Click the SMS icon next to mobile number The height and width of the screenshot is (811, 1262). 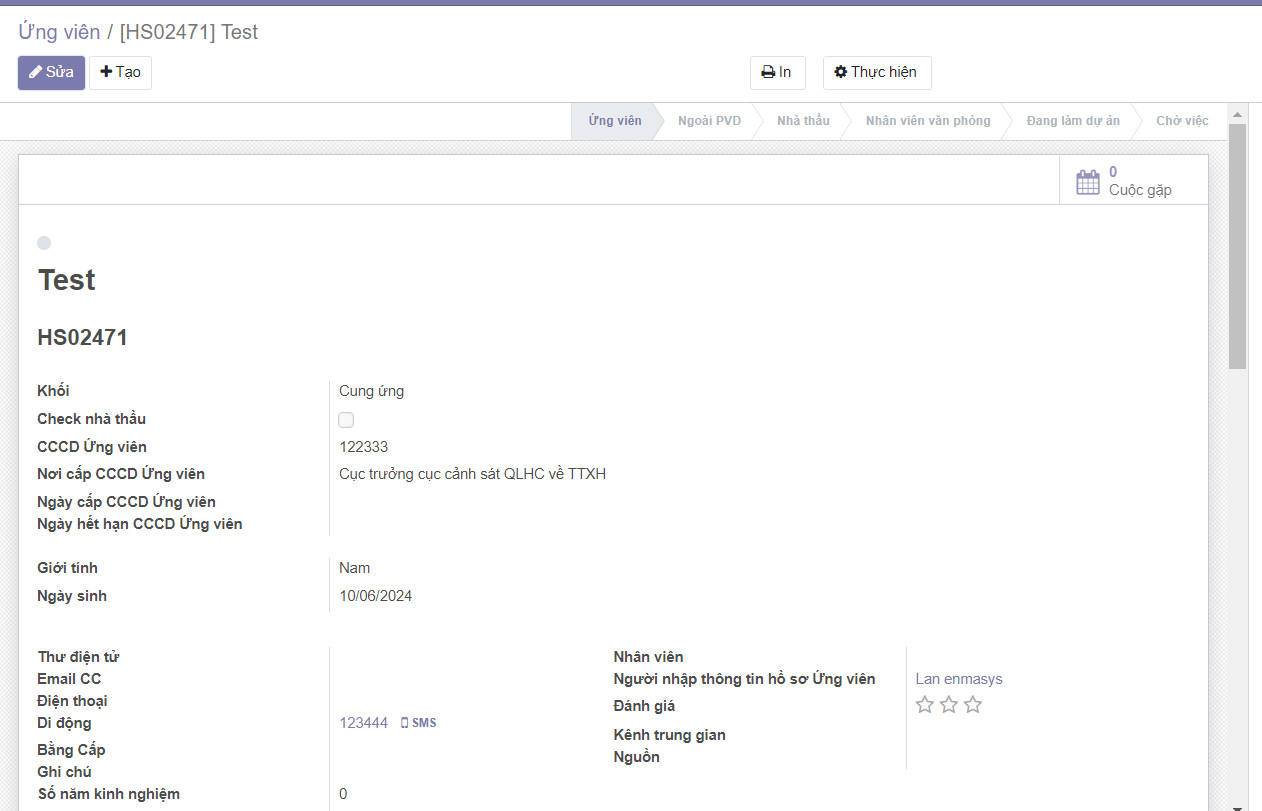click(418, 723)
